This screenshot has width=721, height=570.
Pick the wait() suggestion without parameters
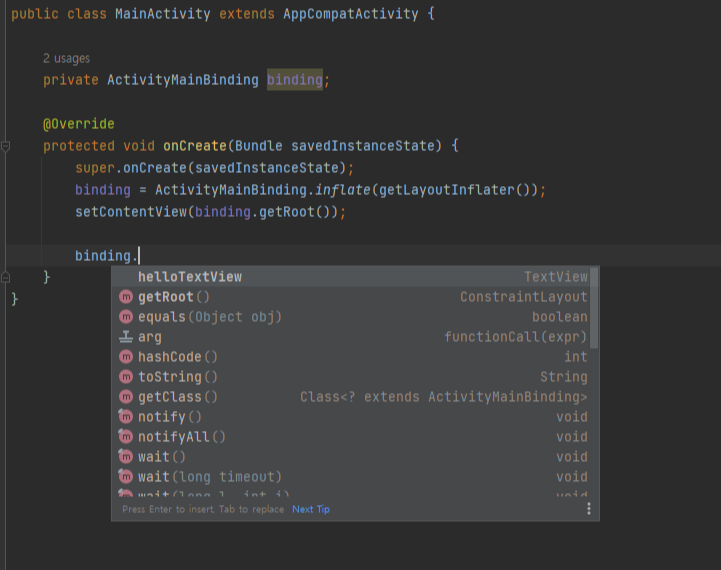point(351,457)
